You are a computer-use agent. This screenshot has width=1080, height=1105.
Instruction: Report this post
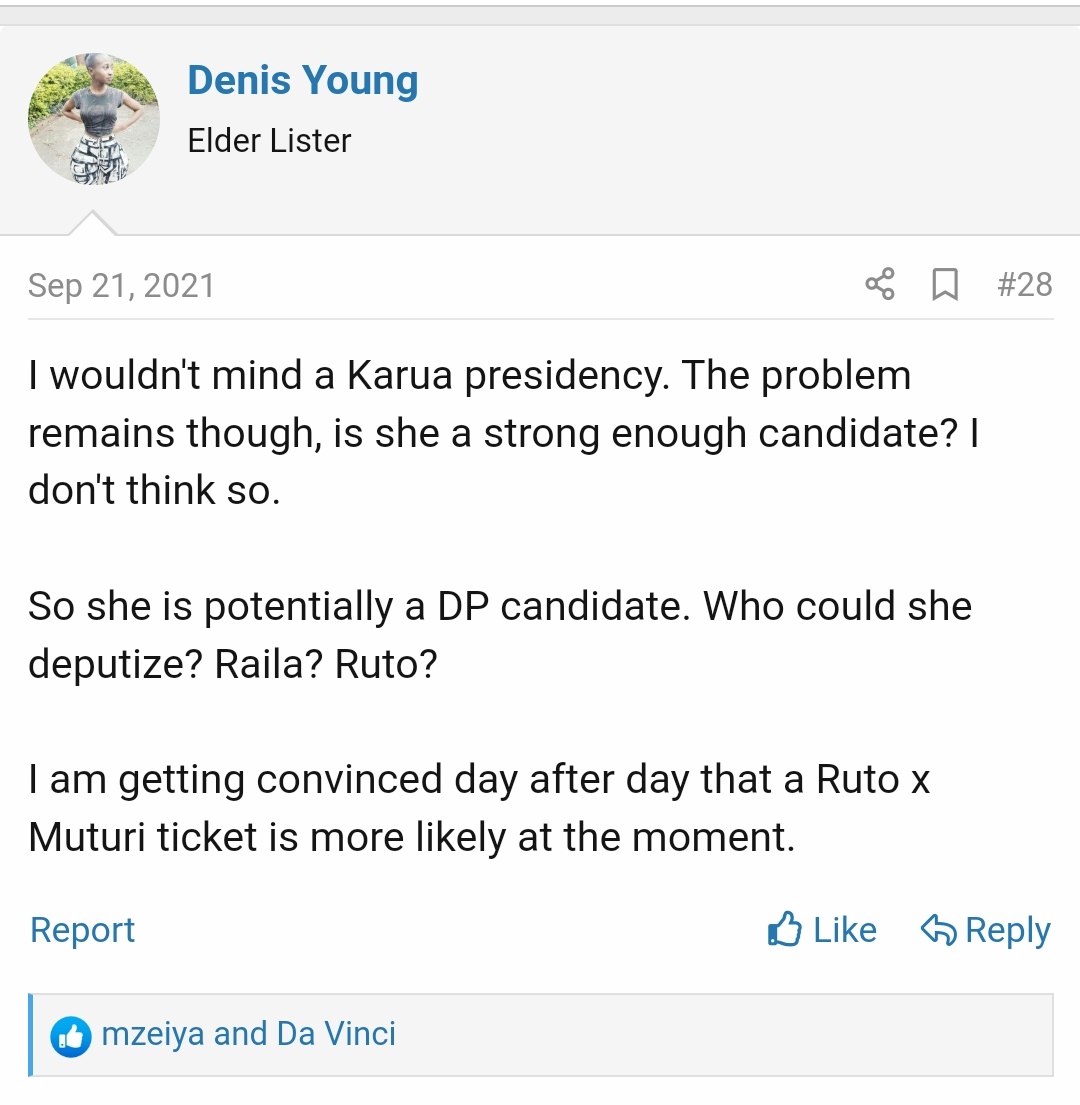pos(82,930)
